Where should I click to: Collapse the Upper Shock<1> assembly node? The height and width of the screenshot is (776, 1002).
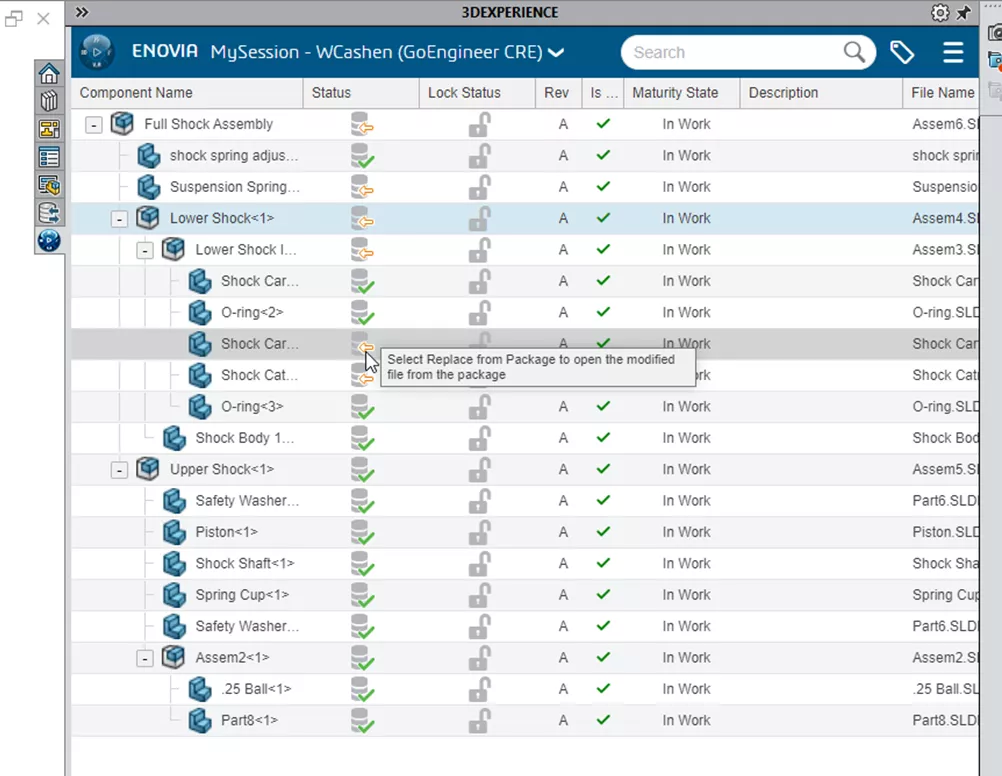[x=119, y=469]
